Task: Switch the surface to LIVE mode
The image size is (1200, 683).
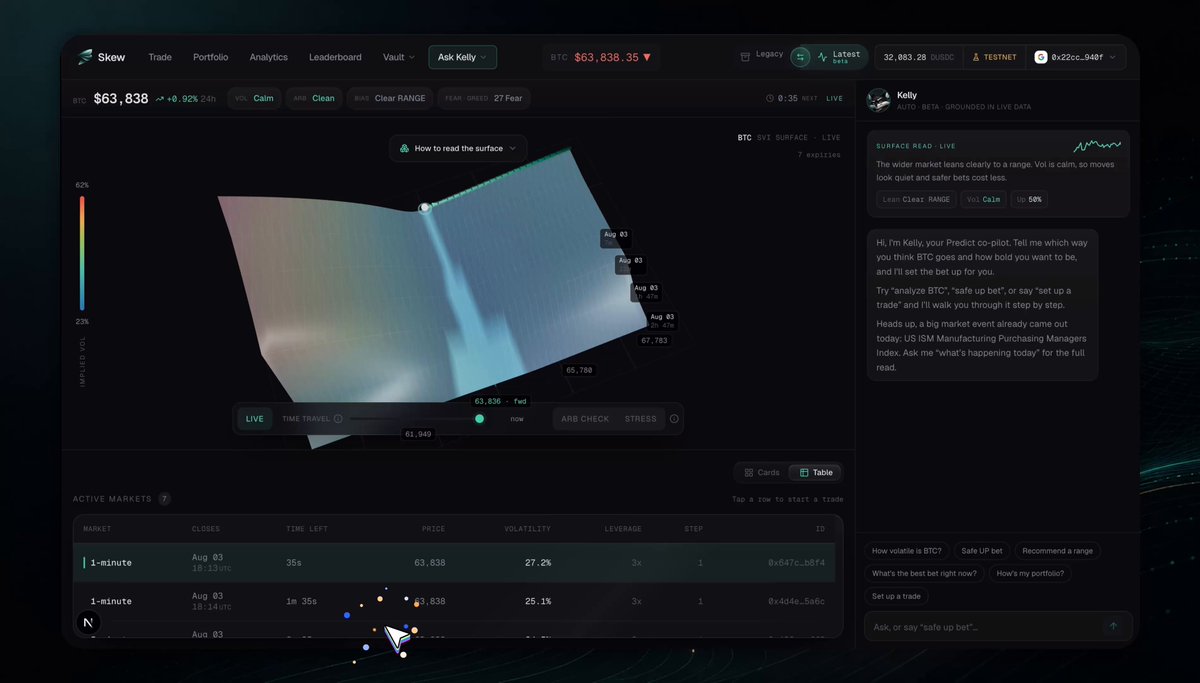Action: 255,419
